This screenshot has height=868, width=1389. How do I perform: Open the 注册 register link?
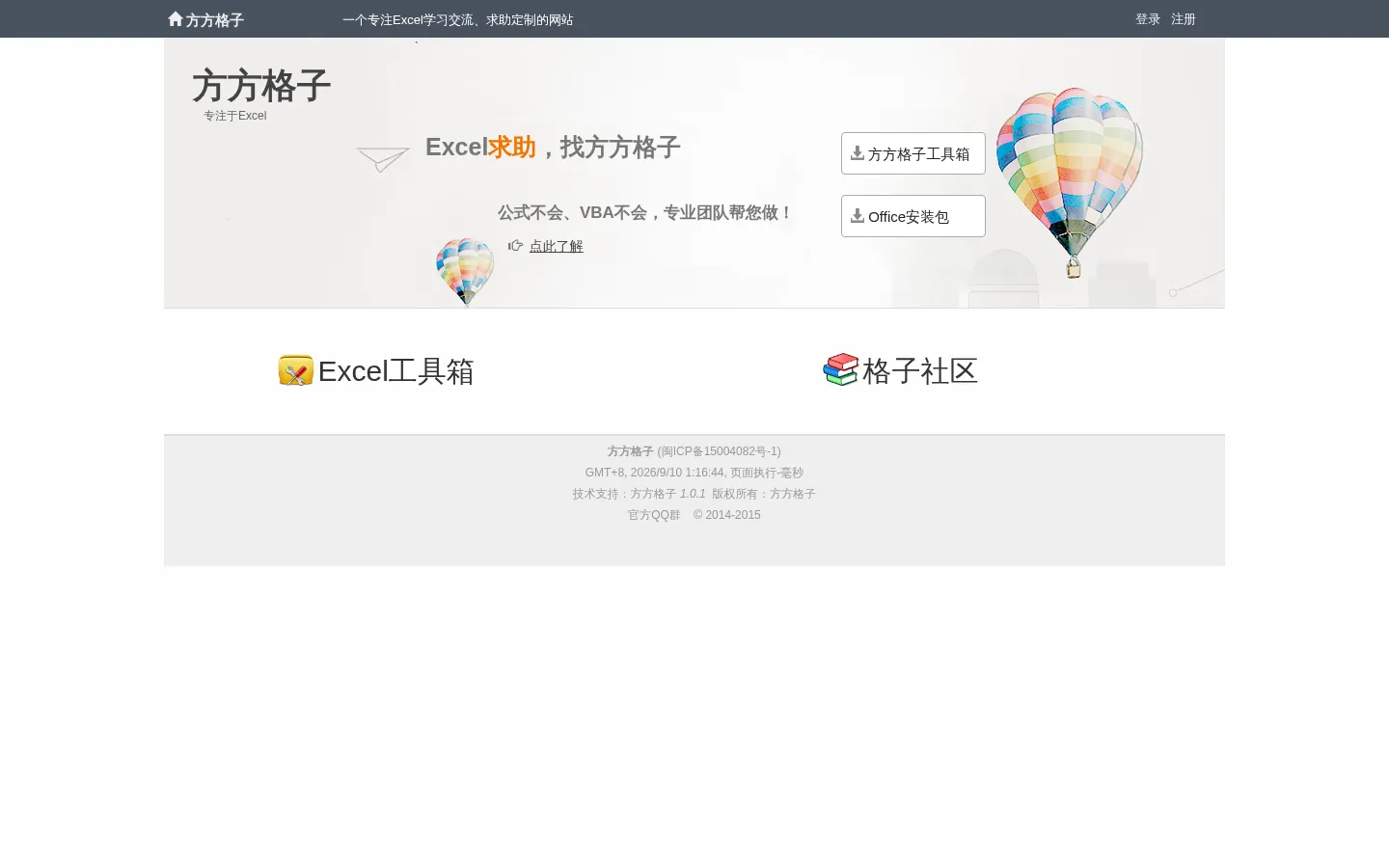tap(1184, 19)
